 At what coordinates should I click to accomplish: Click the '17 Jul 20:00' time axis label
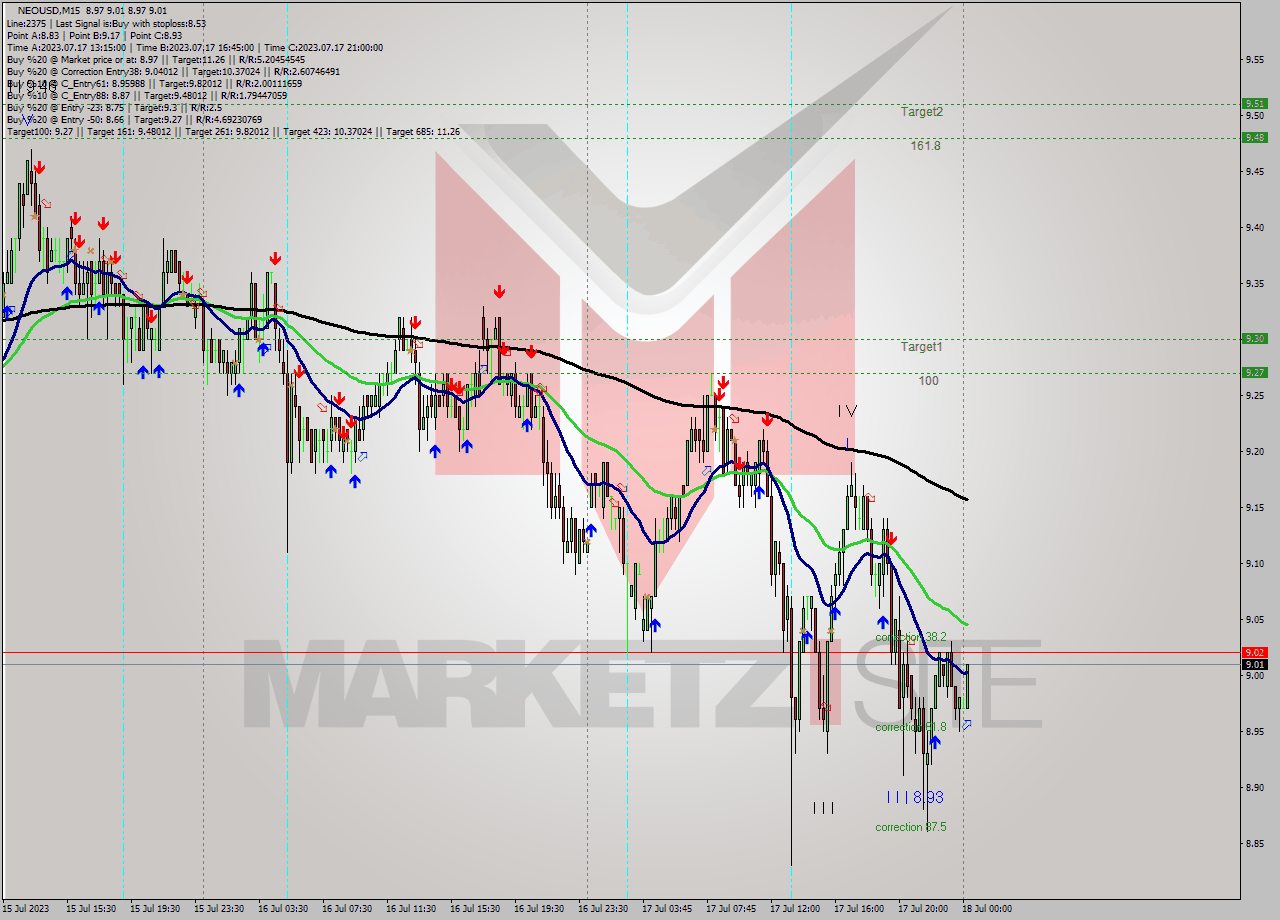click(x=924, y=909)
